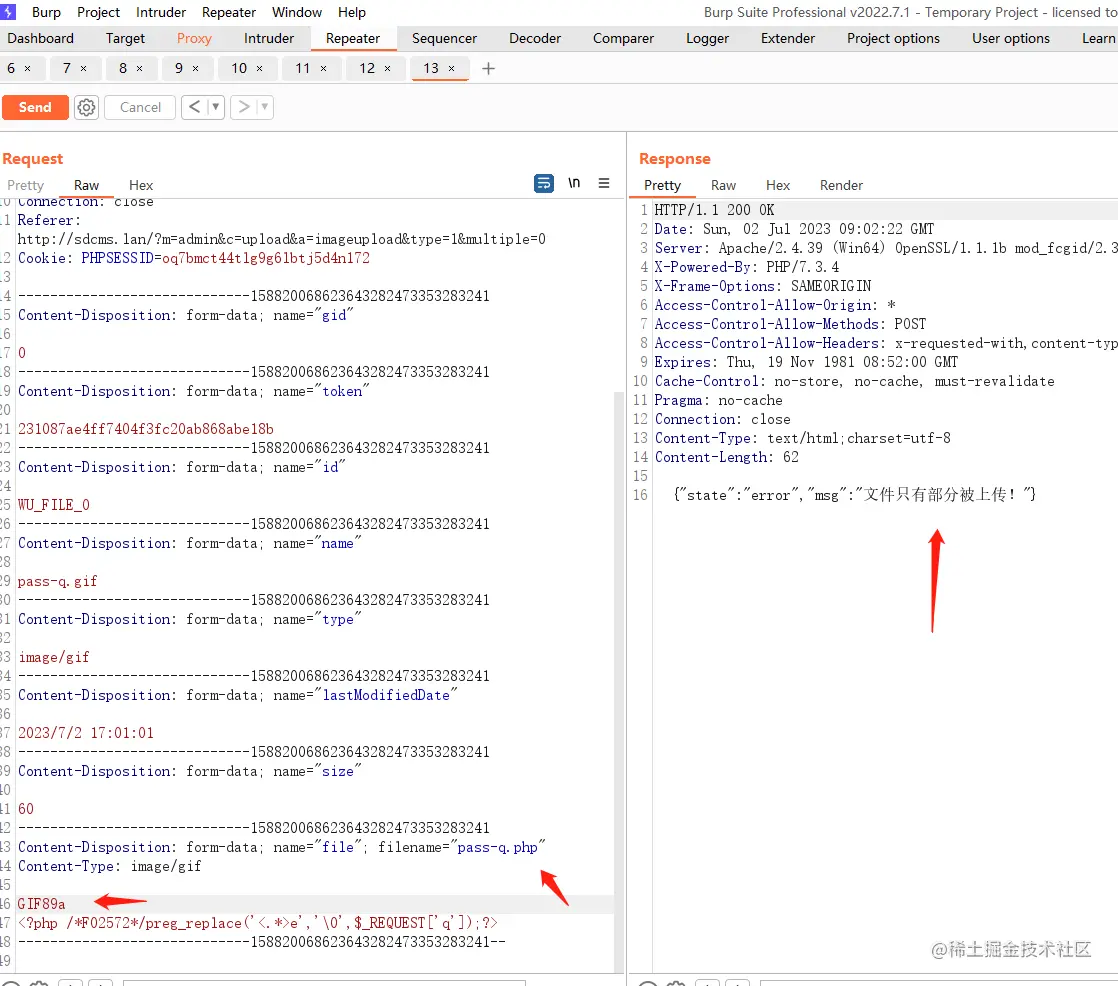
Task: Select Repeater tab 10
Action: (x=239, y=68)
